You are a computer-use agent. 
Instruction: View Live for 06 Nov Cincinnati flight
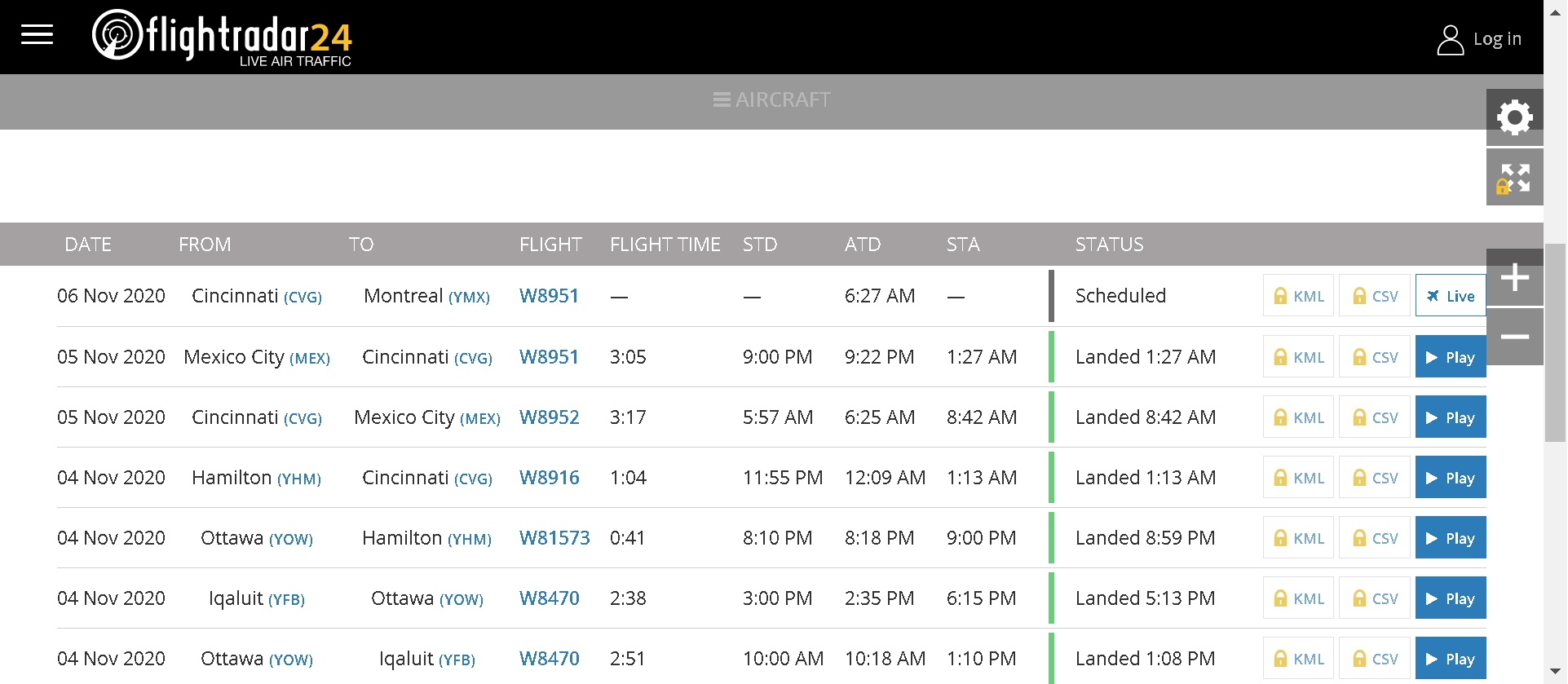(1451, 295)
